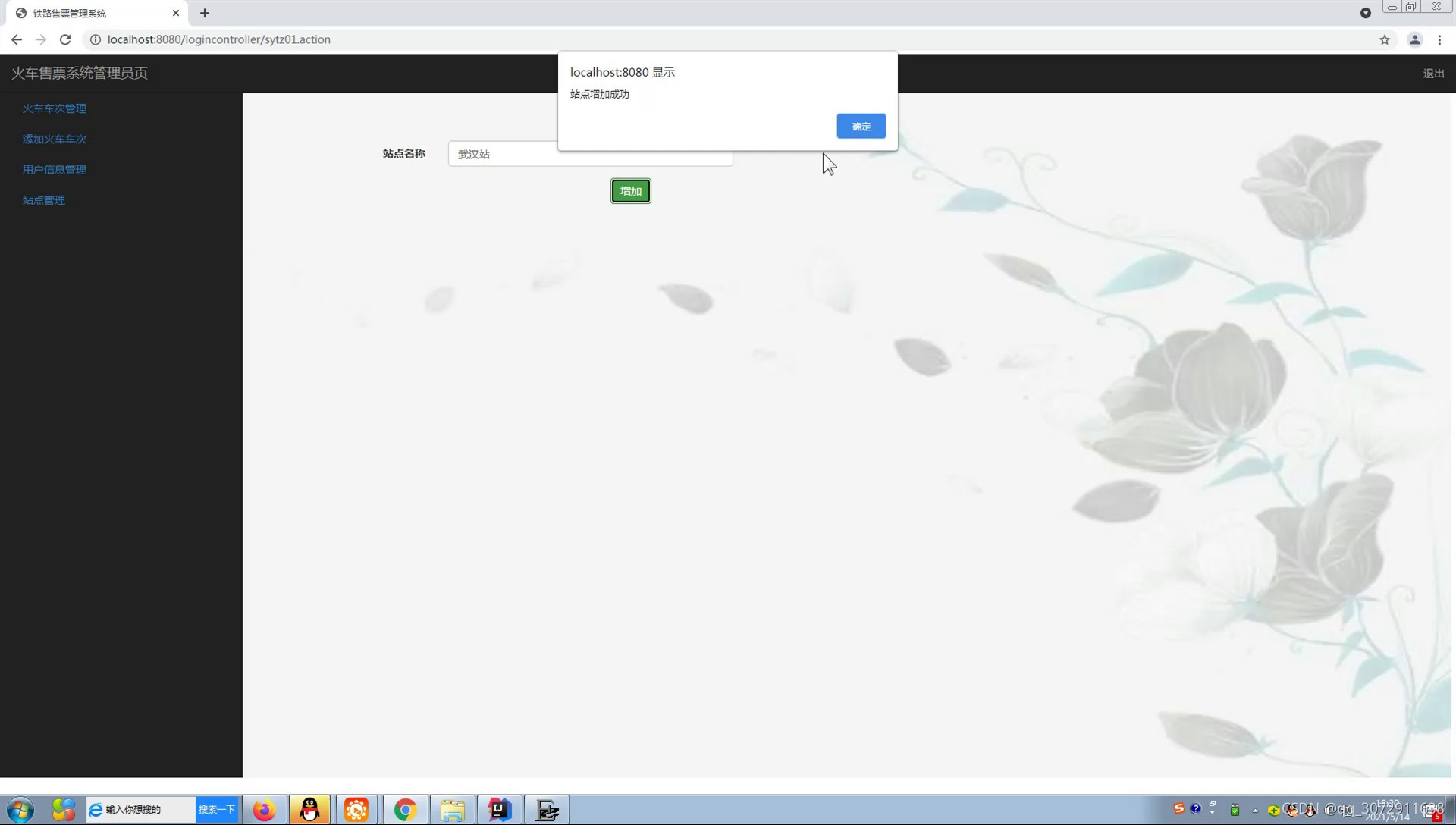Click the site information icon in the address bar

[x=96, y=39]
